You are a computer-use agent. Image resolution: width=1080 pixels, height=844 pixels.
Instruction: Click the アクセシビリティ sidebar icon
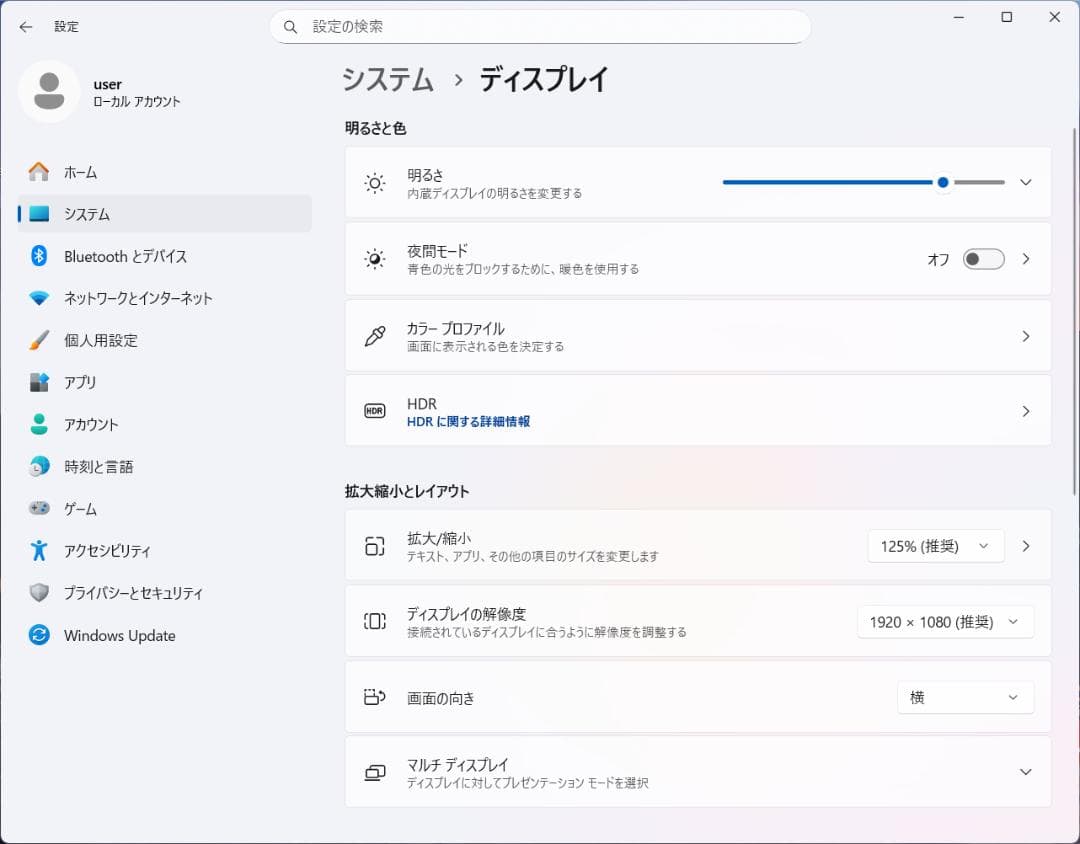(x=37, y=550)
